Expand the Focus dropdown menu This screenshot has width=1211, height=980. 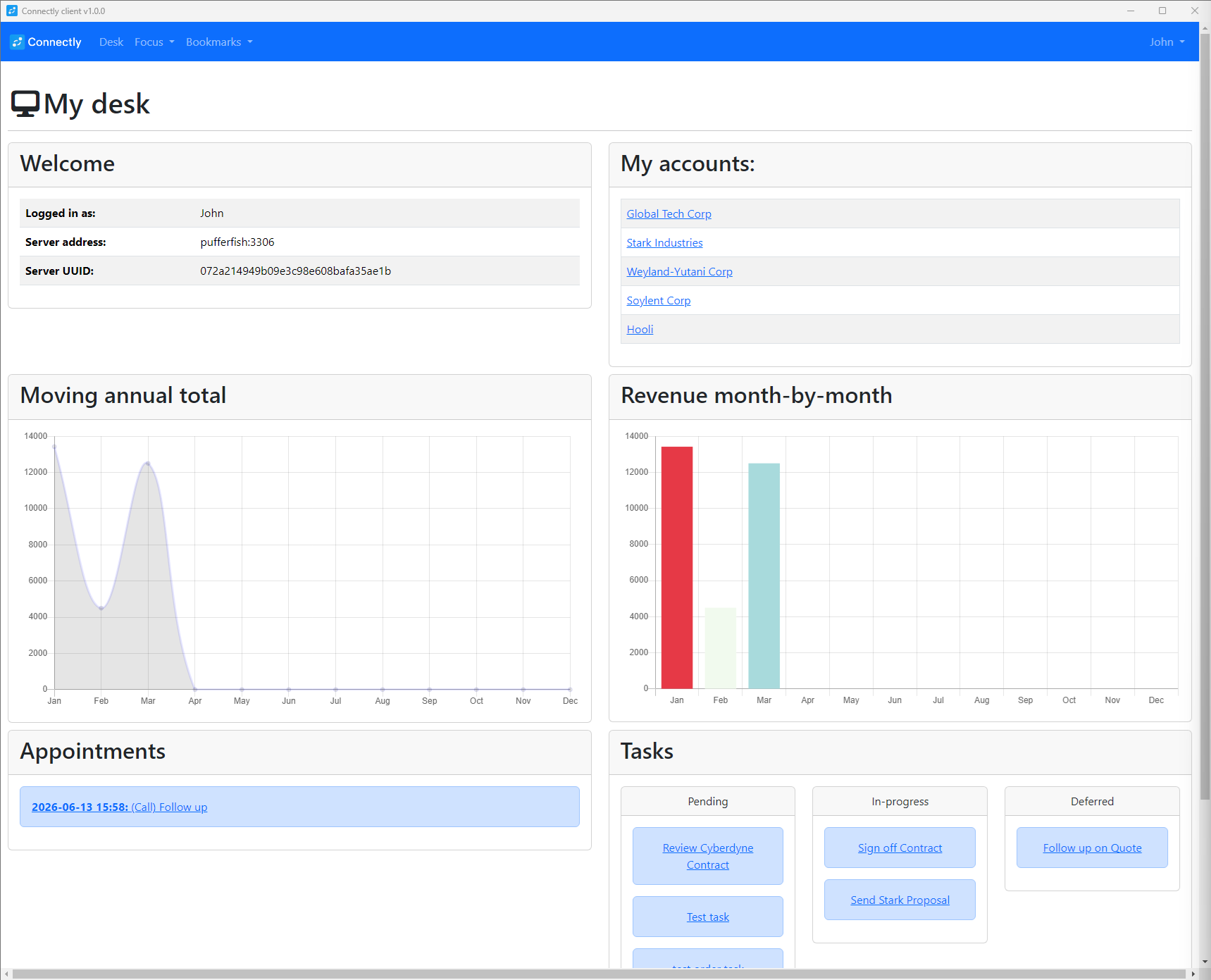coord(154,42)
